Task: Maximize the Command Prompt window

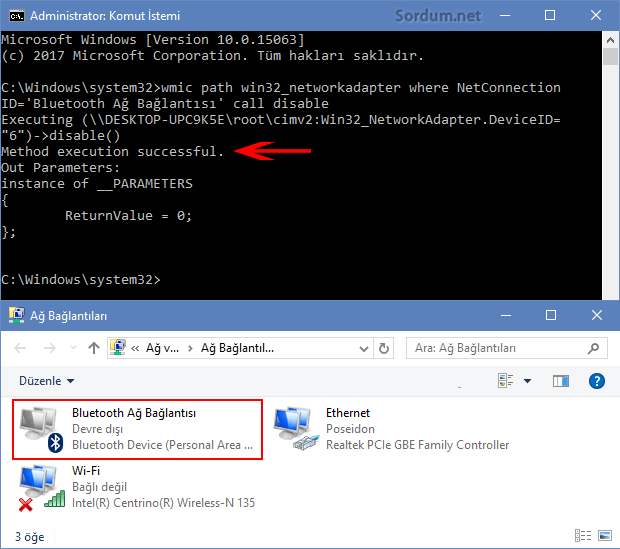Action: click(x=550, y=16)
